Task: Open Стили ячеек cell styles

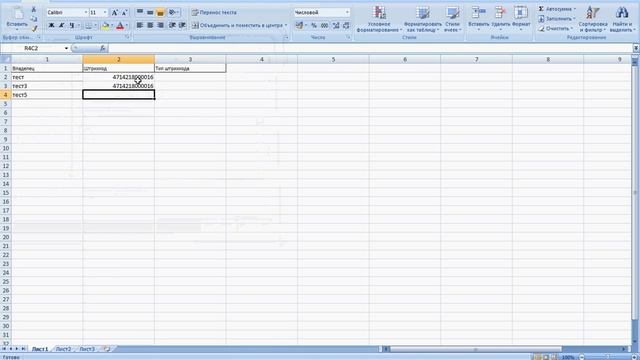Action: pos(452,19)
